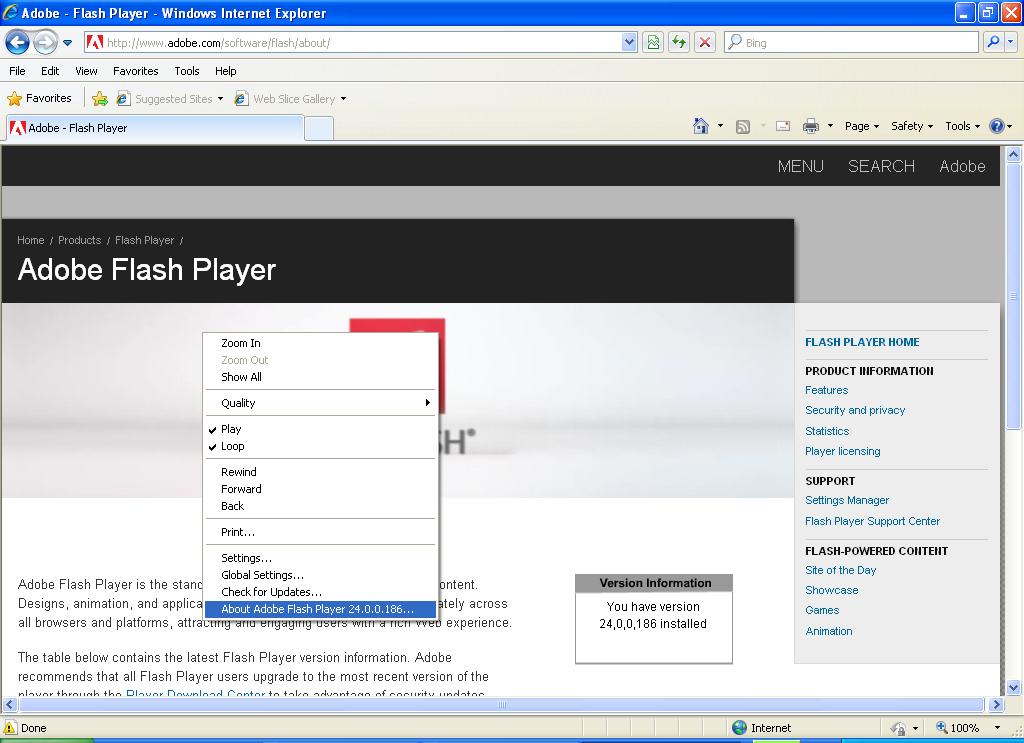The width and height of the screenshot is (1024, 743).
Task: Click the Adobe logo text in header
Action: tap(962, 166)
